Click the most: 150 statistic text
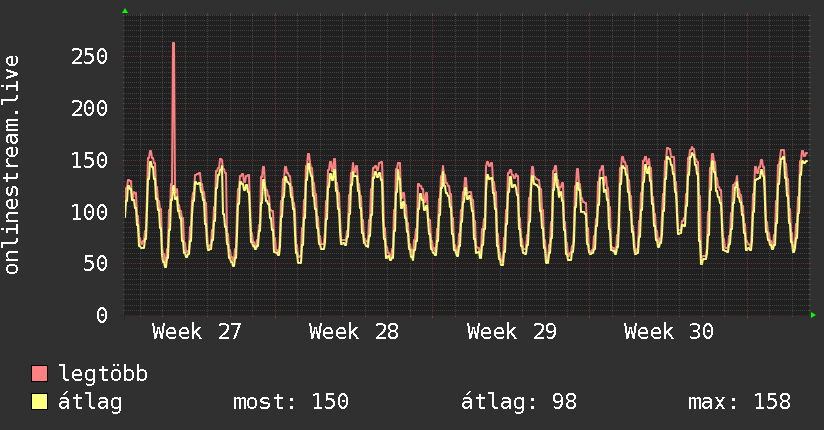This screenshot has height=430, width=824. pos(291,402)
